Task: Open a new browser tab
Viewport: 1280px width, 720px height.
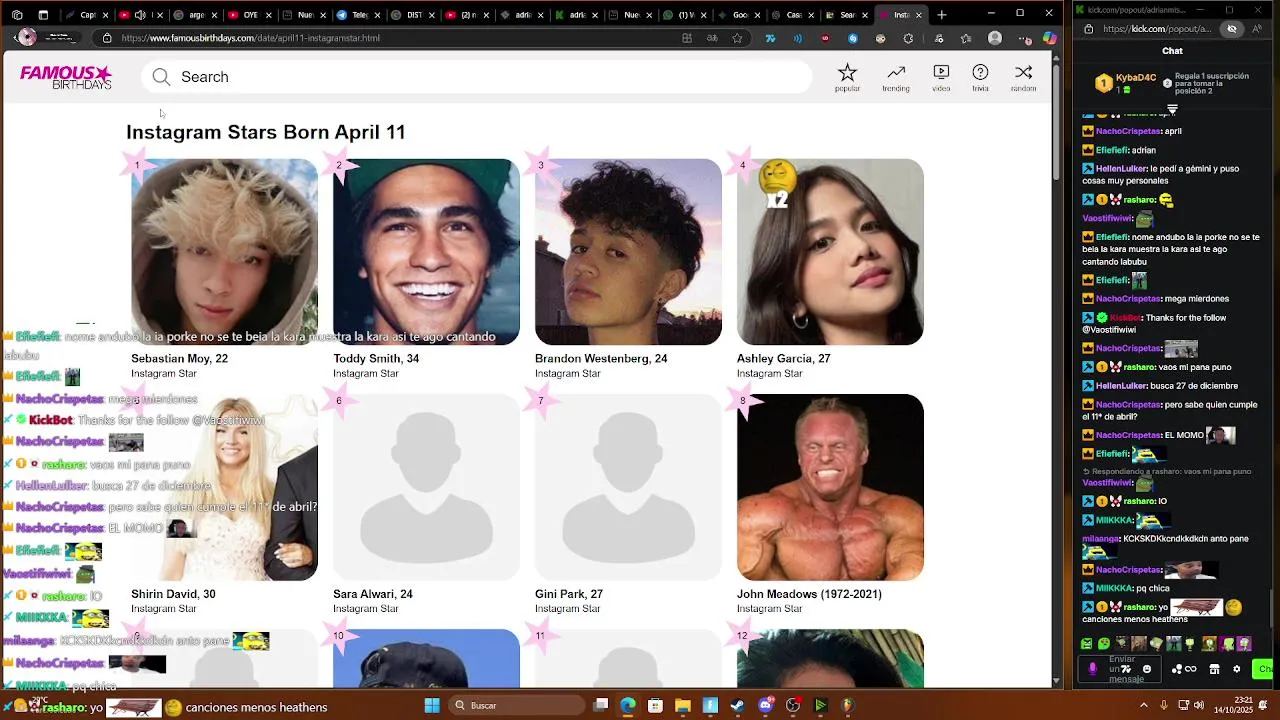Action: pyautogui.click(x=941, y=15)
